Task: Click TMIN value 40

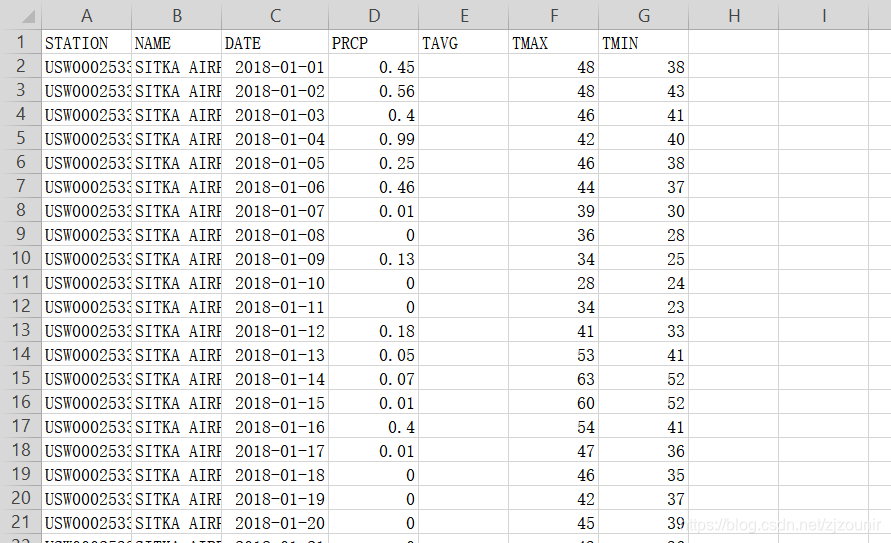Action: click(x=643, y=139)
